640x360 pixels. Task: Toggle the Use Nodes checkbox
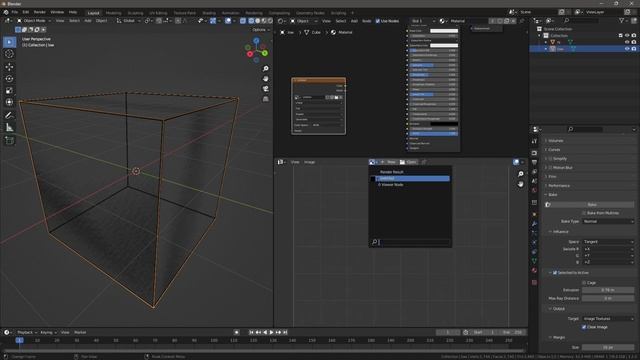pyautogui.click(x=378, y=21)
